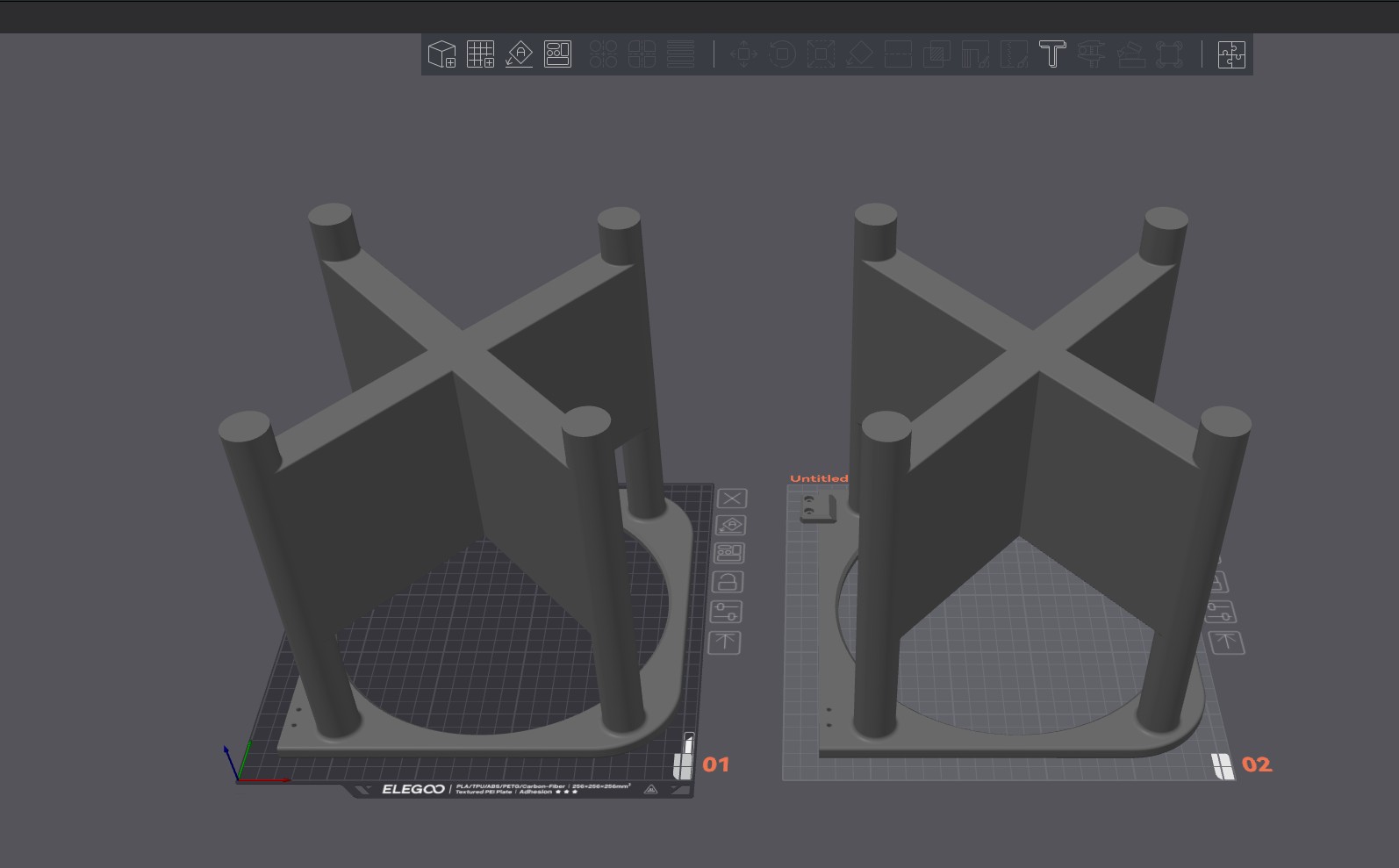This screenshot has width=1399, height=868.
Task: Remove plate 01 with X icon
Action: 732,499
